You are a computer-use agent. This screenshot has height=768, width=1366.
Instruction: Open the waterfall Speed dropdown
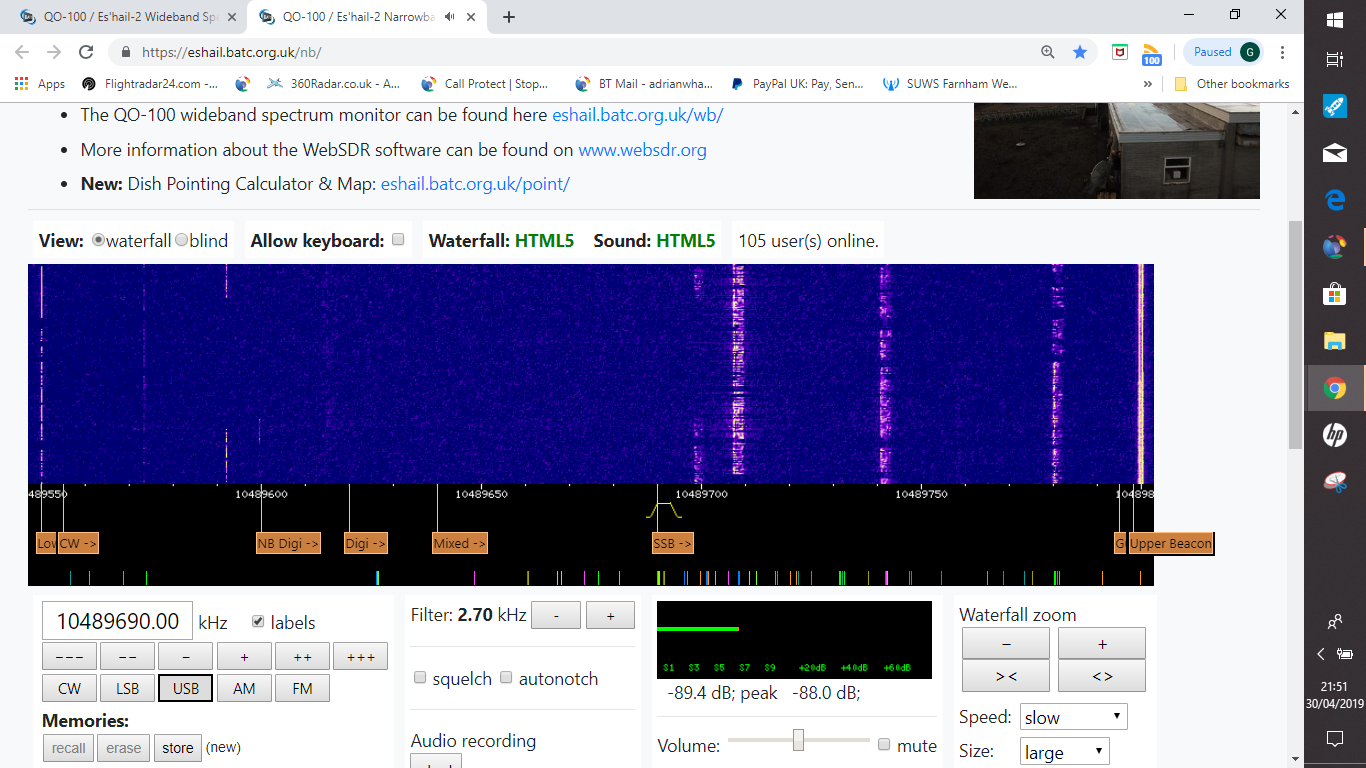(1074, 717)
